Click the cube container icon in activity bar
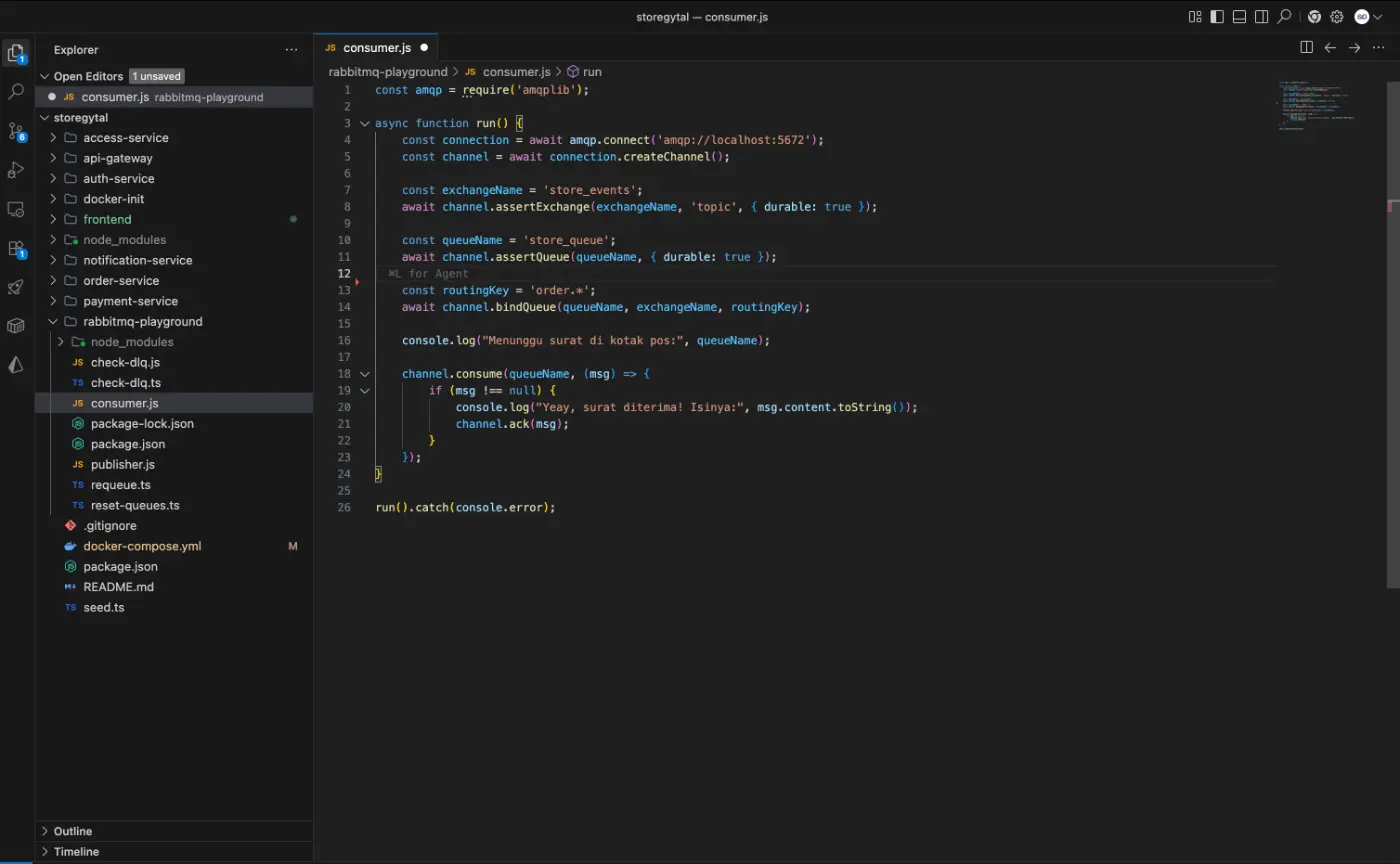 point(15,326)
